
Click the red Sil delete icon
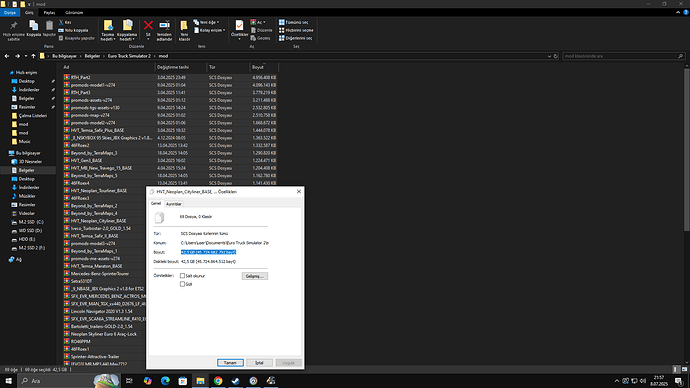[x=148, y=26]
